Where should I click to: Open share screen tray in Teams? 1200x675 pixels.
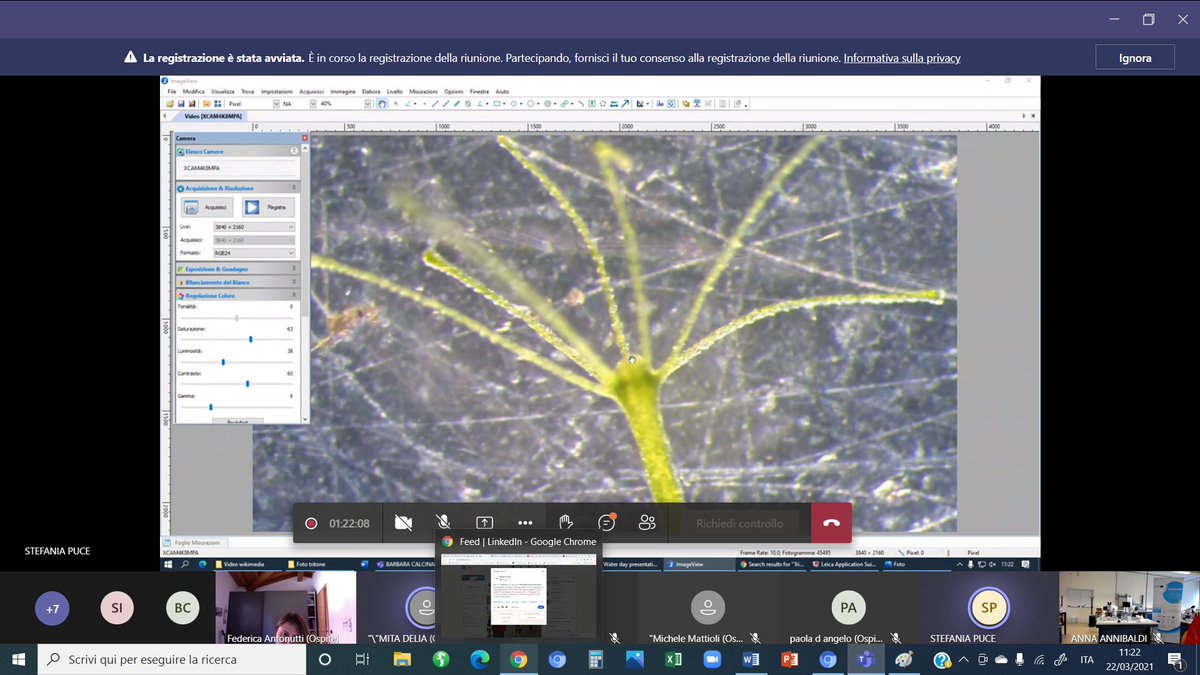(x=484, y=523)
